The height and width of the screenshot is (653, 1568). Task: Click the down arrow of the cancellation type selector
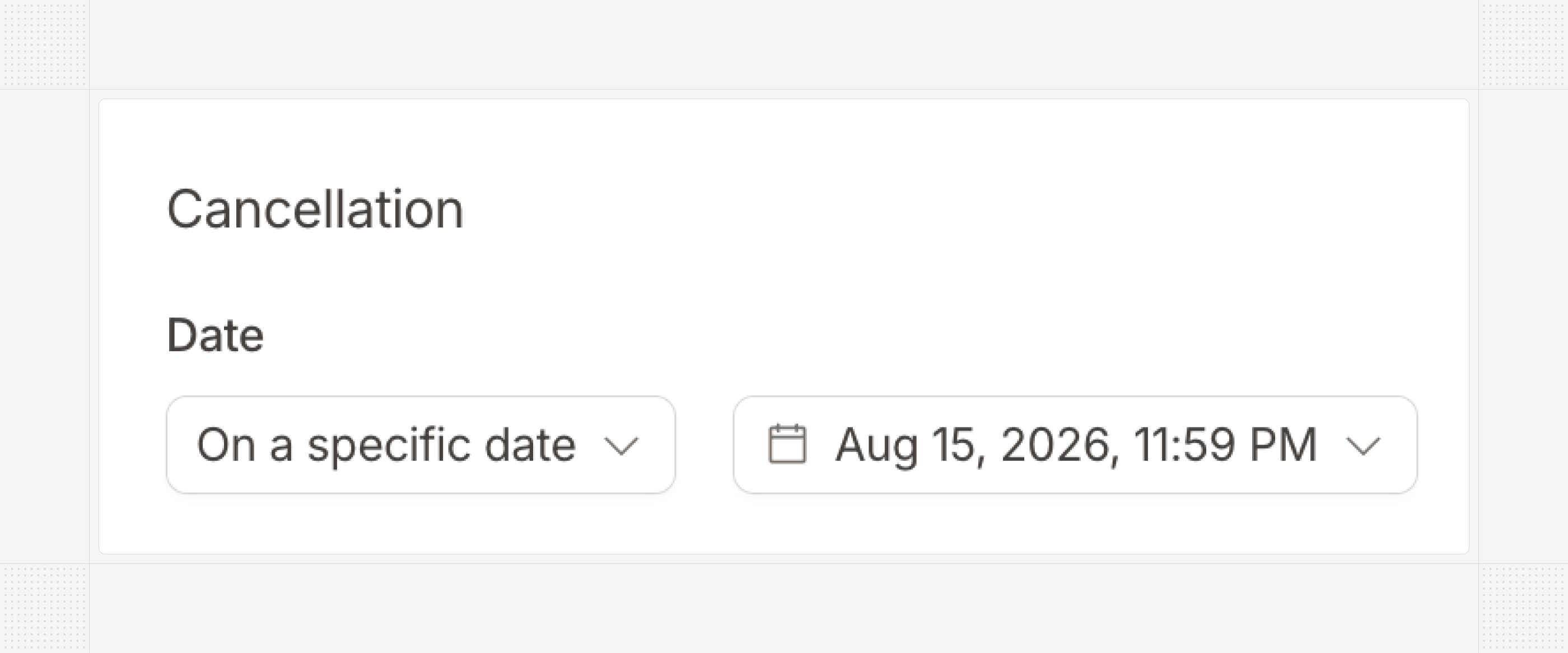click(621, 446)
